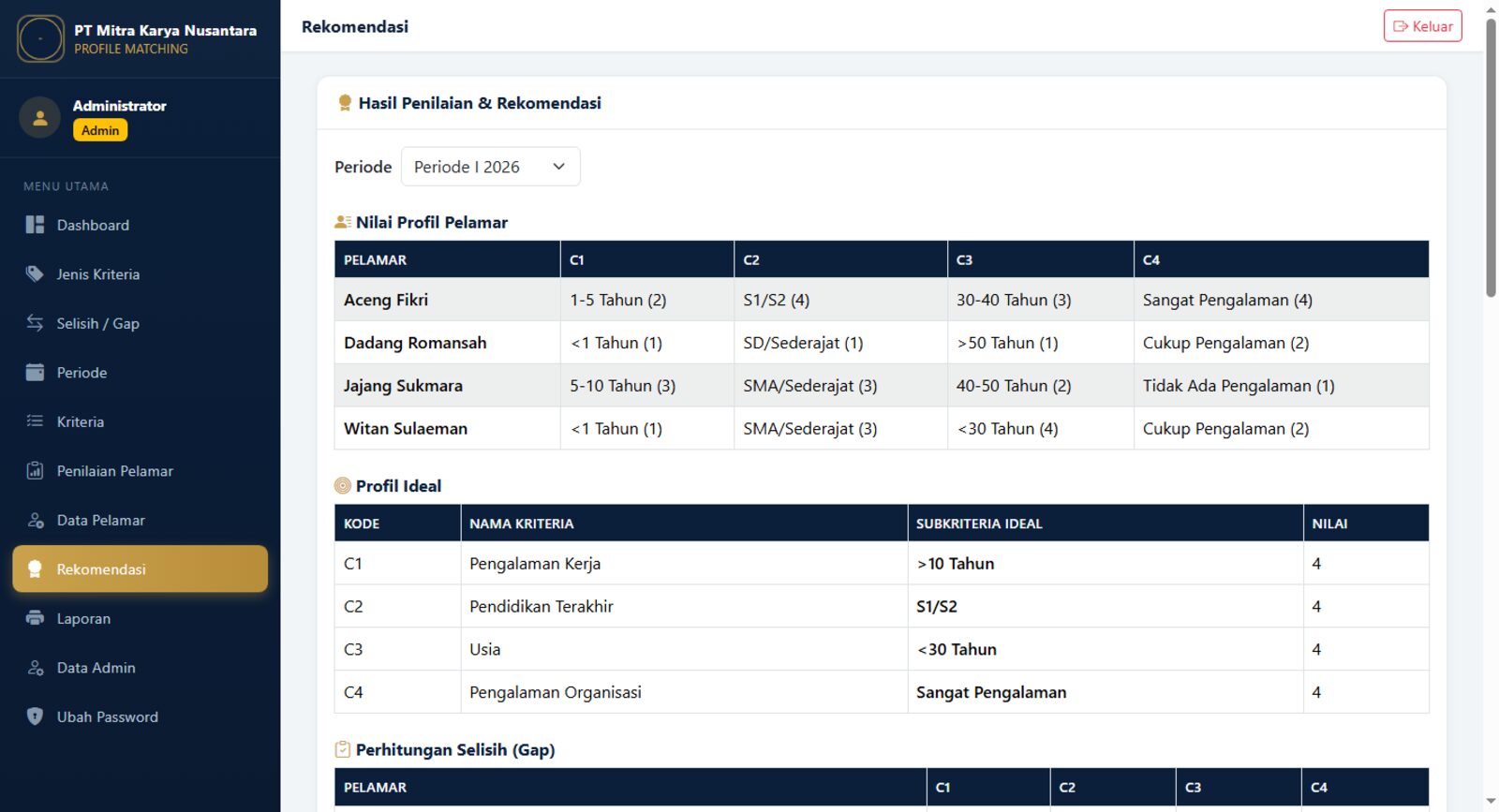The height and width of the screenshot is (812, 1499).
Task: Click the Kriteria list icon
Action: [x=35, y=421]
